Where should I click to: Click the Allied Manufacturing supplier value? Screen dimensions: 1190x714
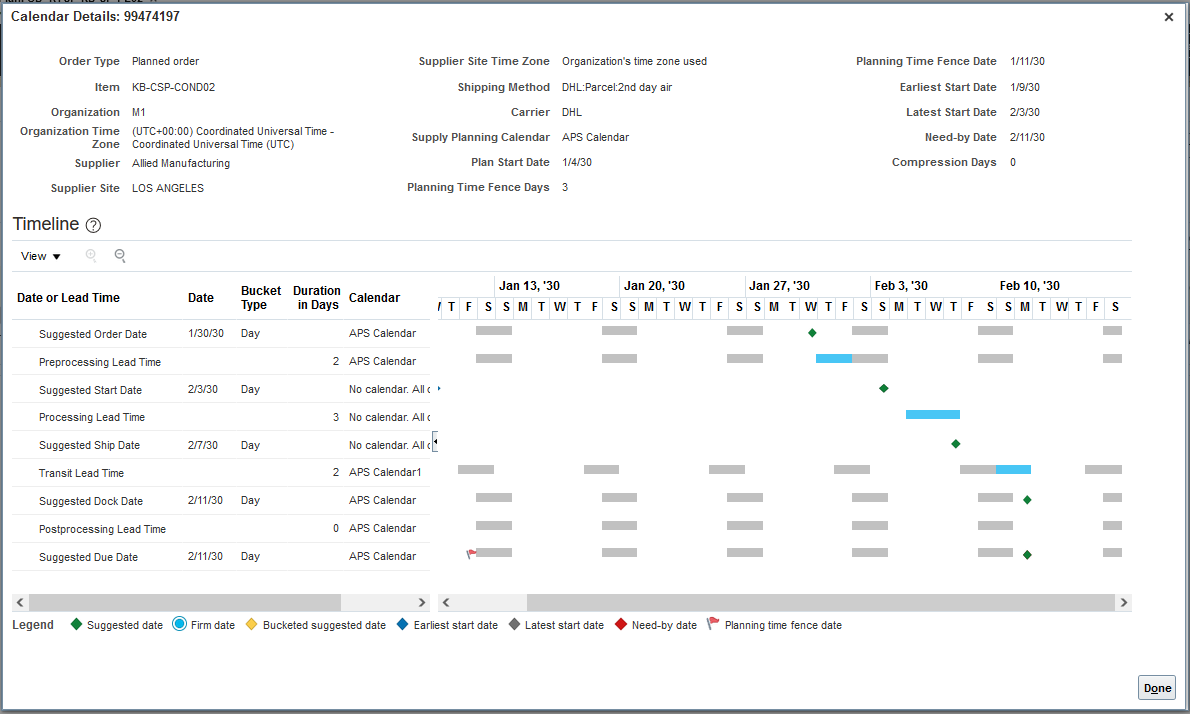(181, 163)
